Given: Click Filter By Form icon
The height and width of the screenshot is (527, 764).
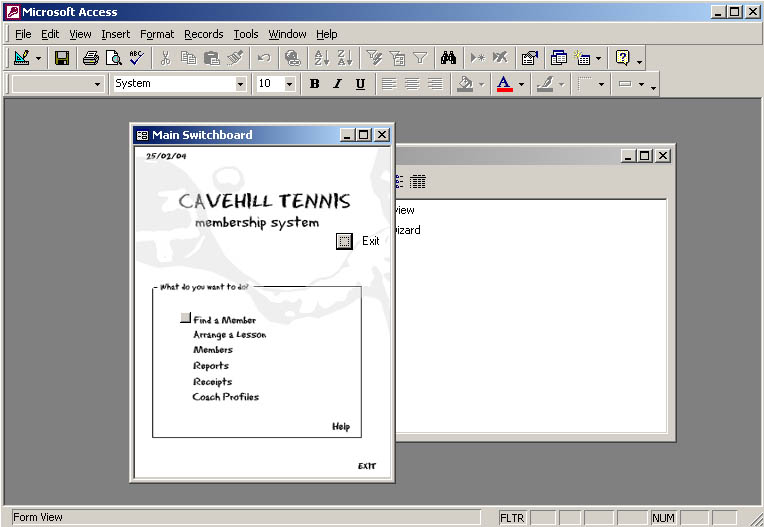Looking at the screenshot, I should point(397,58).
